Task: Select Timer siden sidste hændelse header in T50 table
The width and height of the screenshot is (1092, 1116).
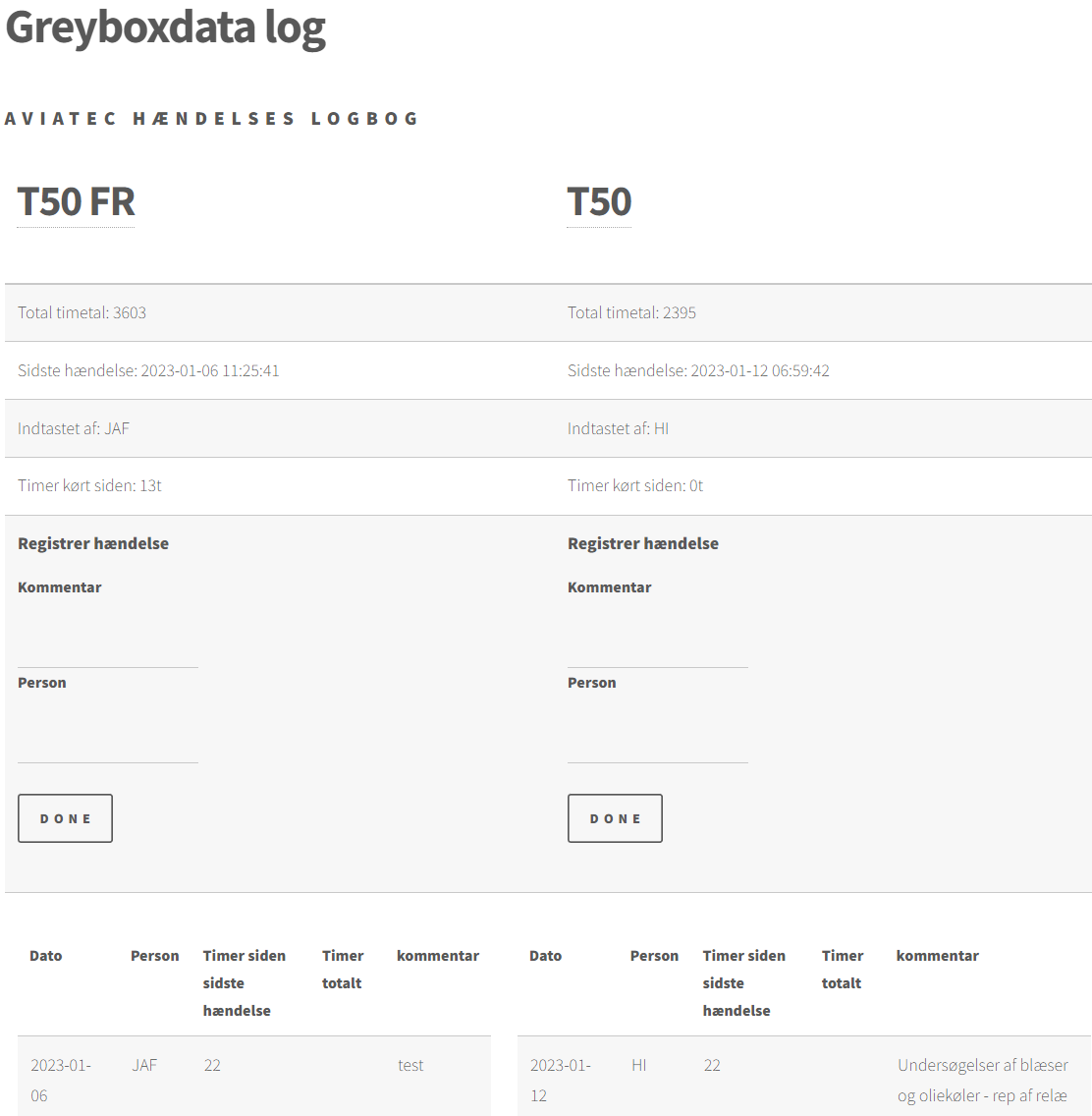Action: [743, 982]
